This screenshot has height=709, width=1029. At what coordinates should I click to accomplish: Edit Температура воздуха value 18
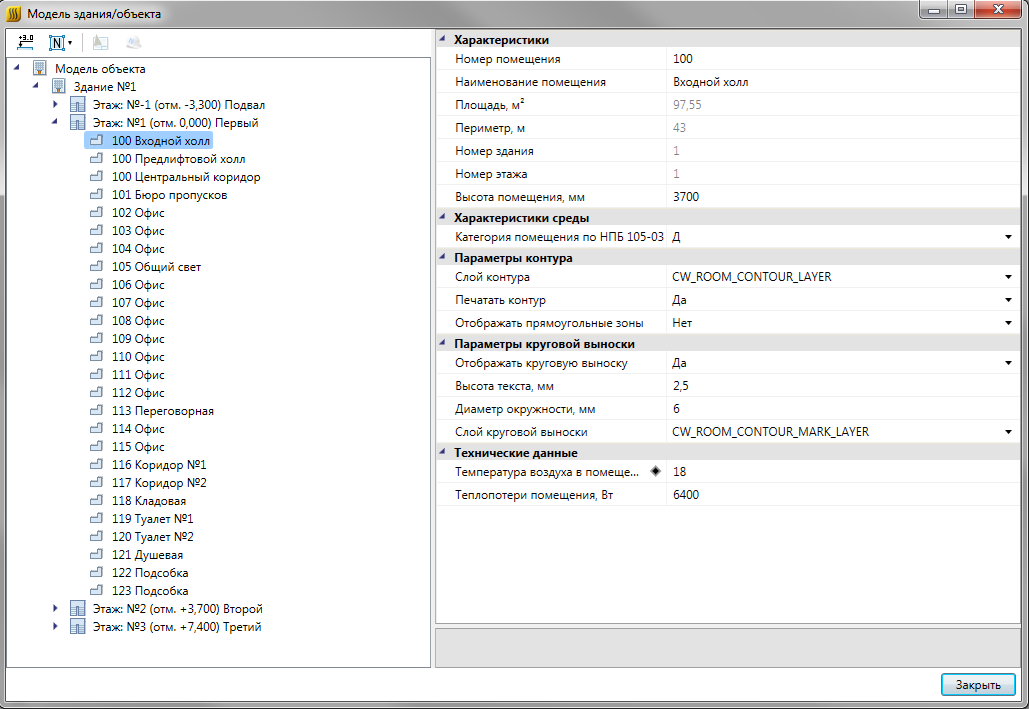[x=843, y=471]
